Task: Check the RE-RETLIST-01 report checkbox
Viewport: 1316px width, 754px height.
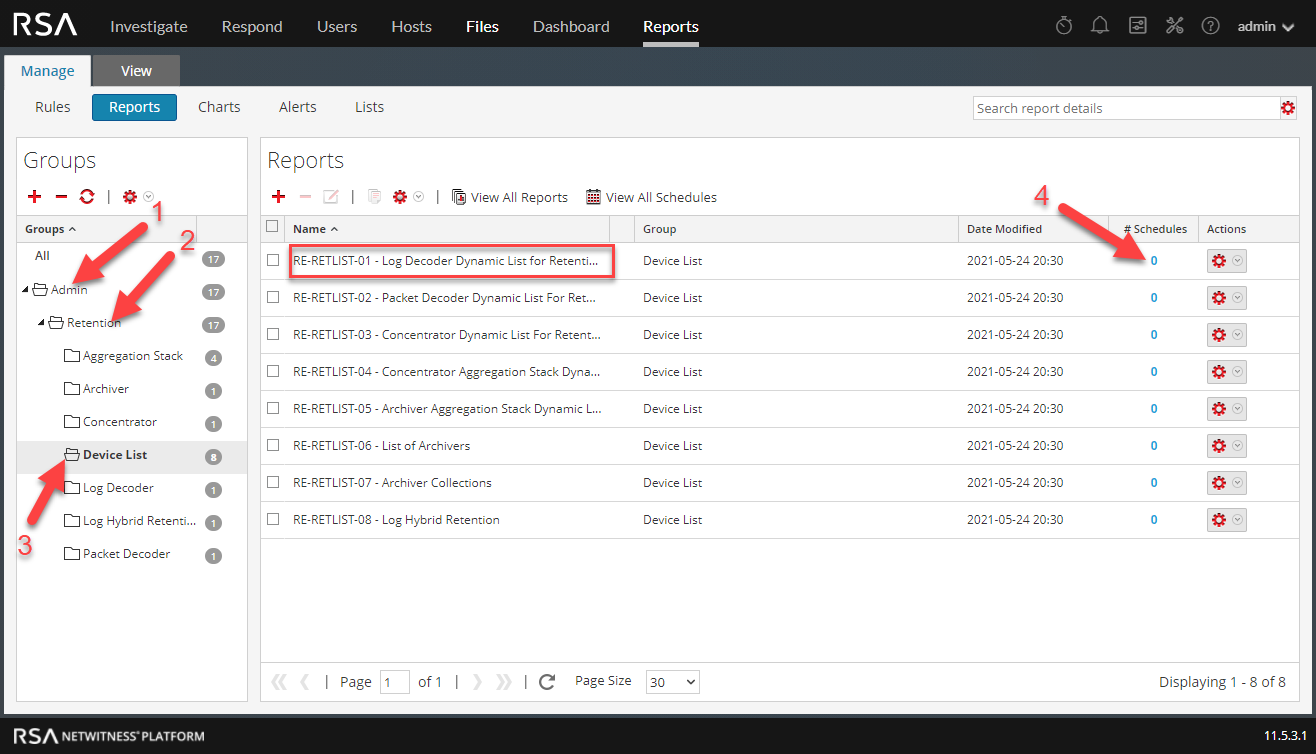Action: [x=273, y=261]
